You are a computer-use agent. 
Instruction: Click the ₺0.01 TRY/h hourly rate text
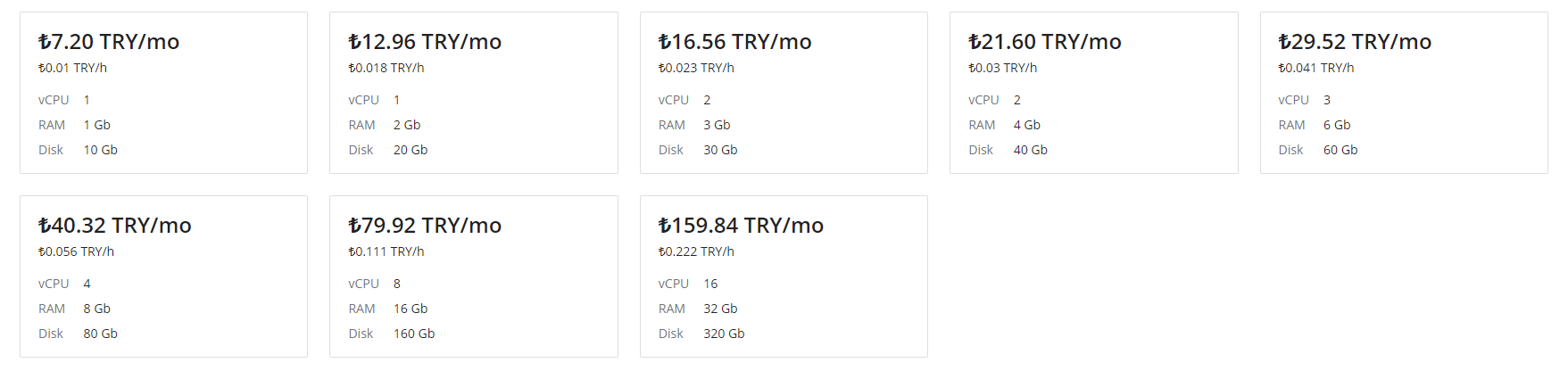(72, 68)
